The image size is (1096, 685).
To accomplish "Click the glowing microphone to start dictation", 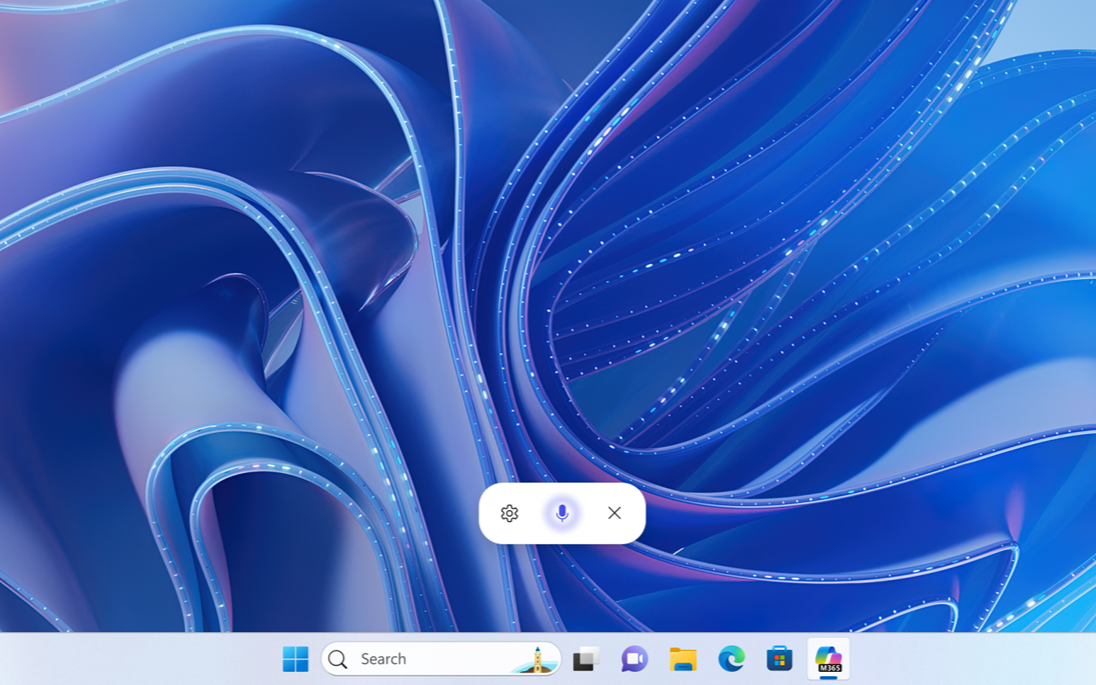I will click(563, 513).
